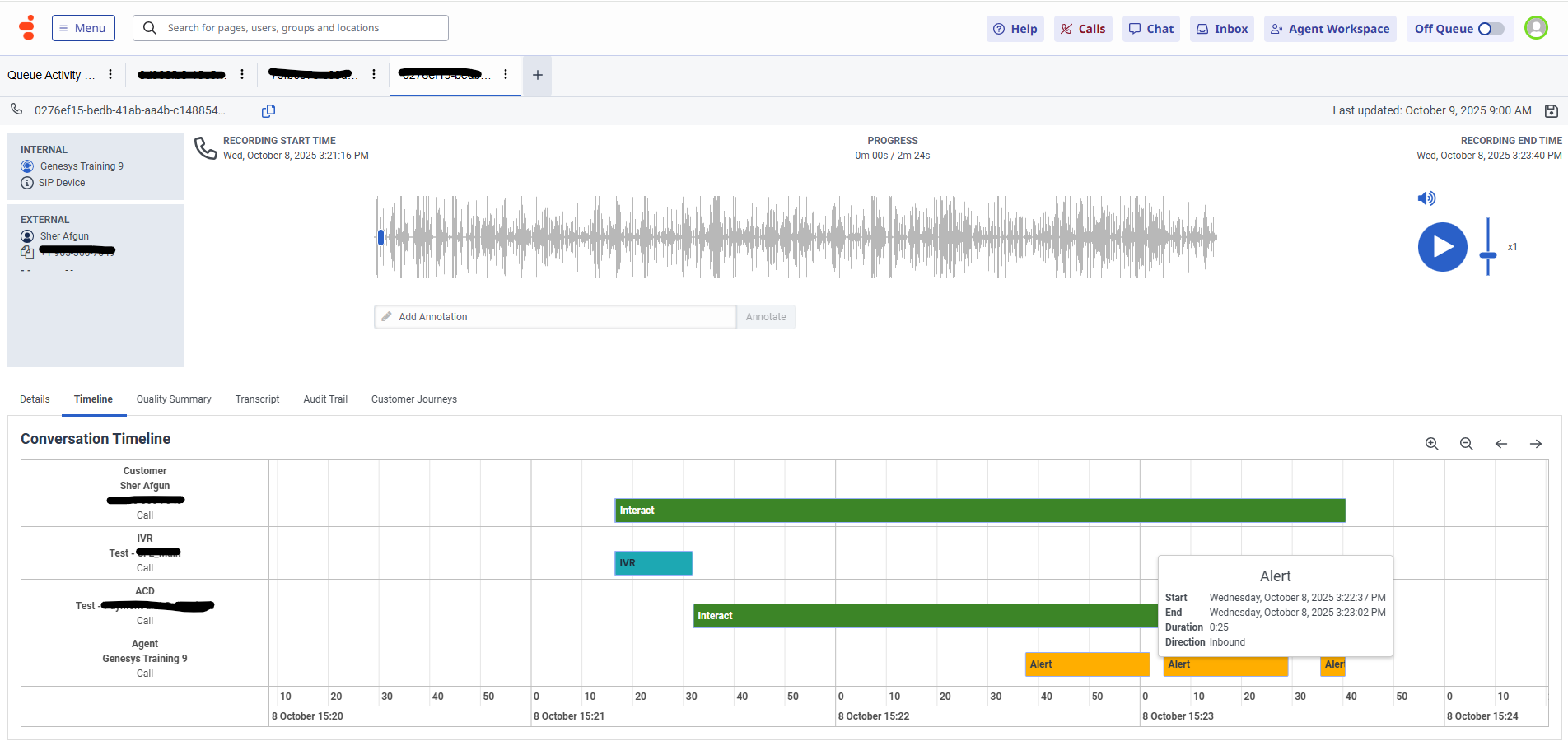1568x746 pixels.
Task: Open the user profile avatar menu
Action: point(1536,28)
